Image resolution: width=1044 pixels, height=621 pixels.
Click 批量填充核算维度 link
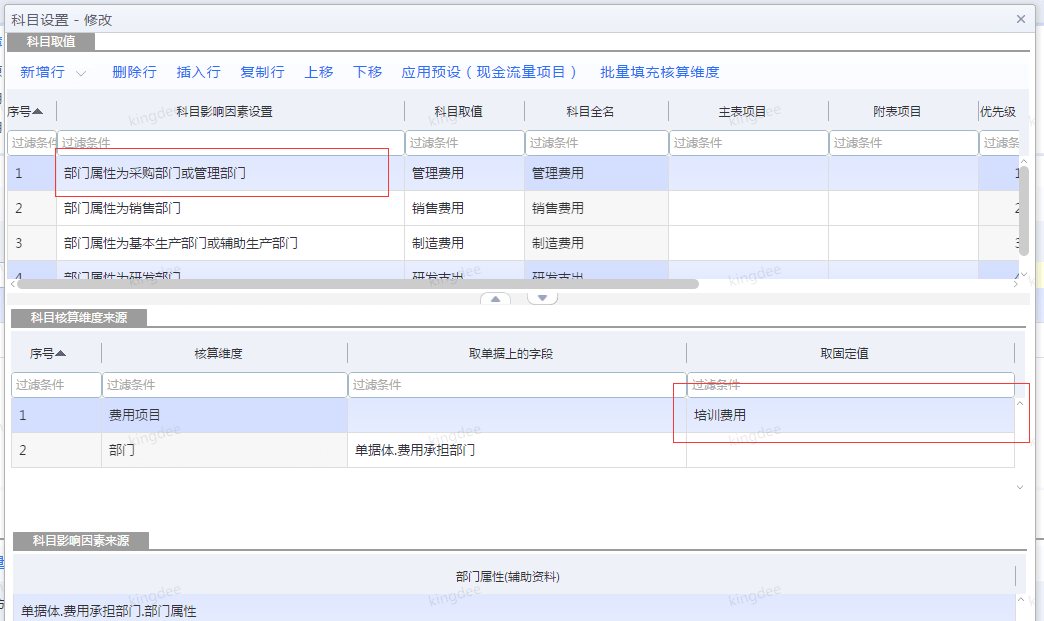(659, 72)
